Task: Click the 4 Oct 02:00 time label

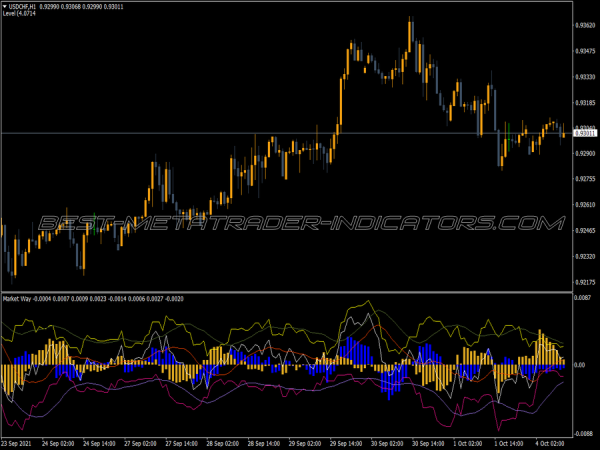Action: pyautogui.click(x=550, y=443)
